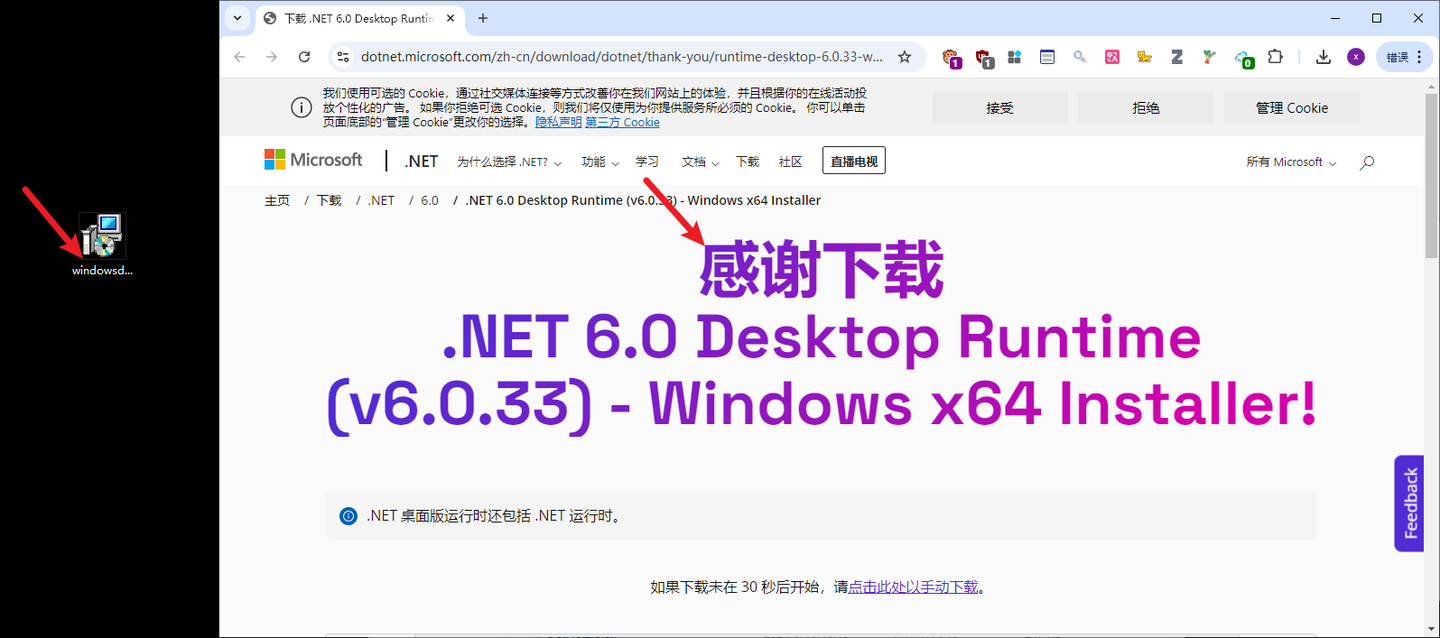Open the Feedback tab on the right edge
The image size is (1440, 638).
click(x=1408, y=503)
